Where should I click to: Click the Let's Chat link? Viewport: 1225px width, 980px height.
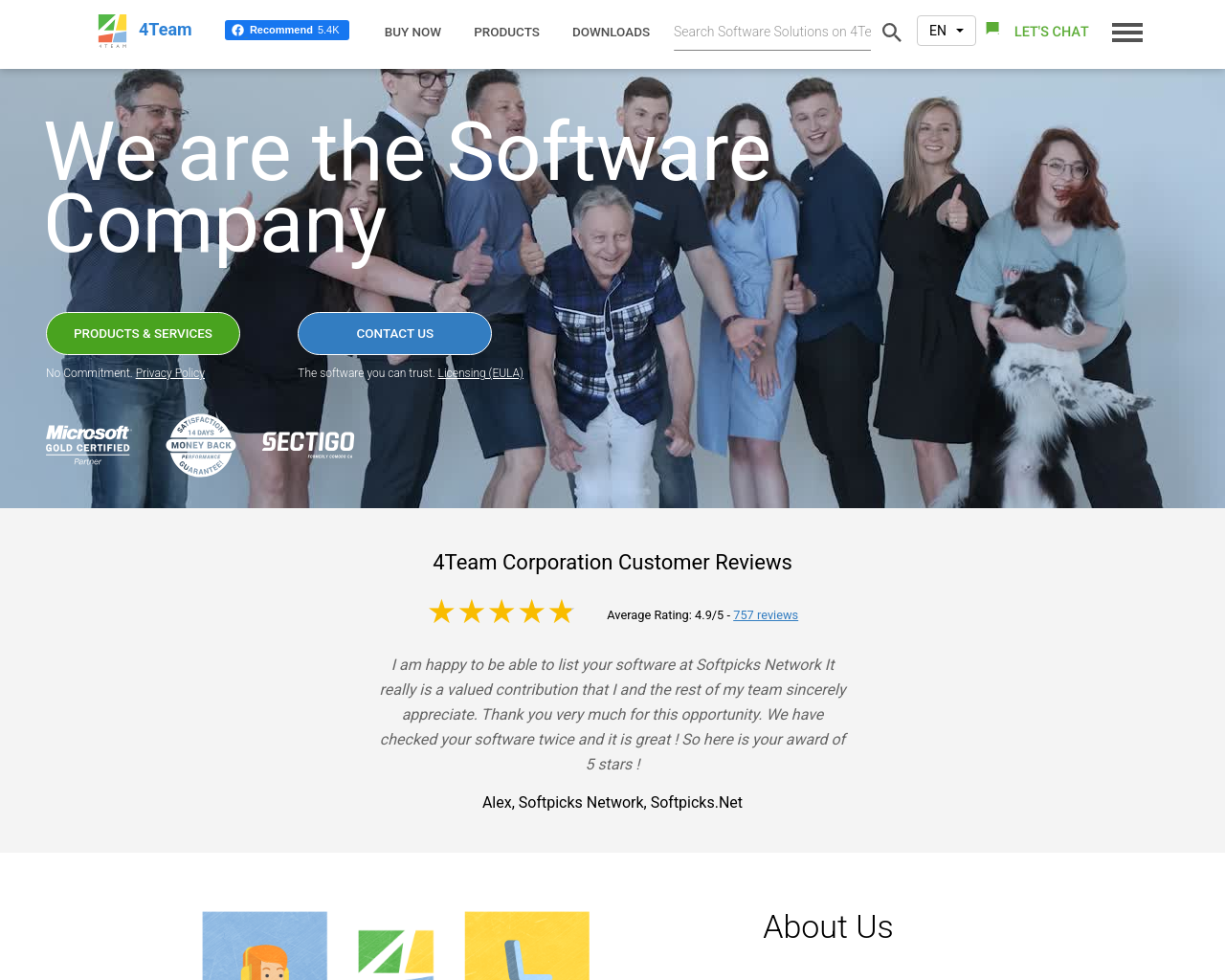pyautogui.click(x=1051, y=32)
